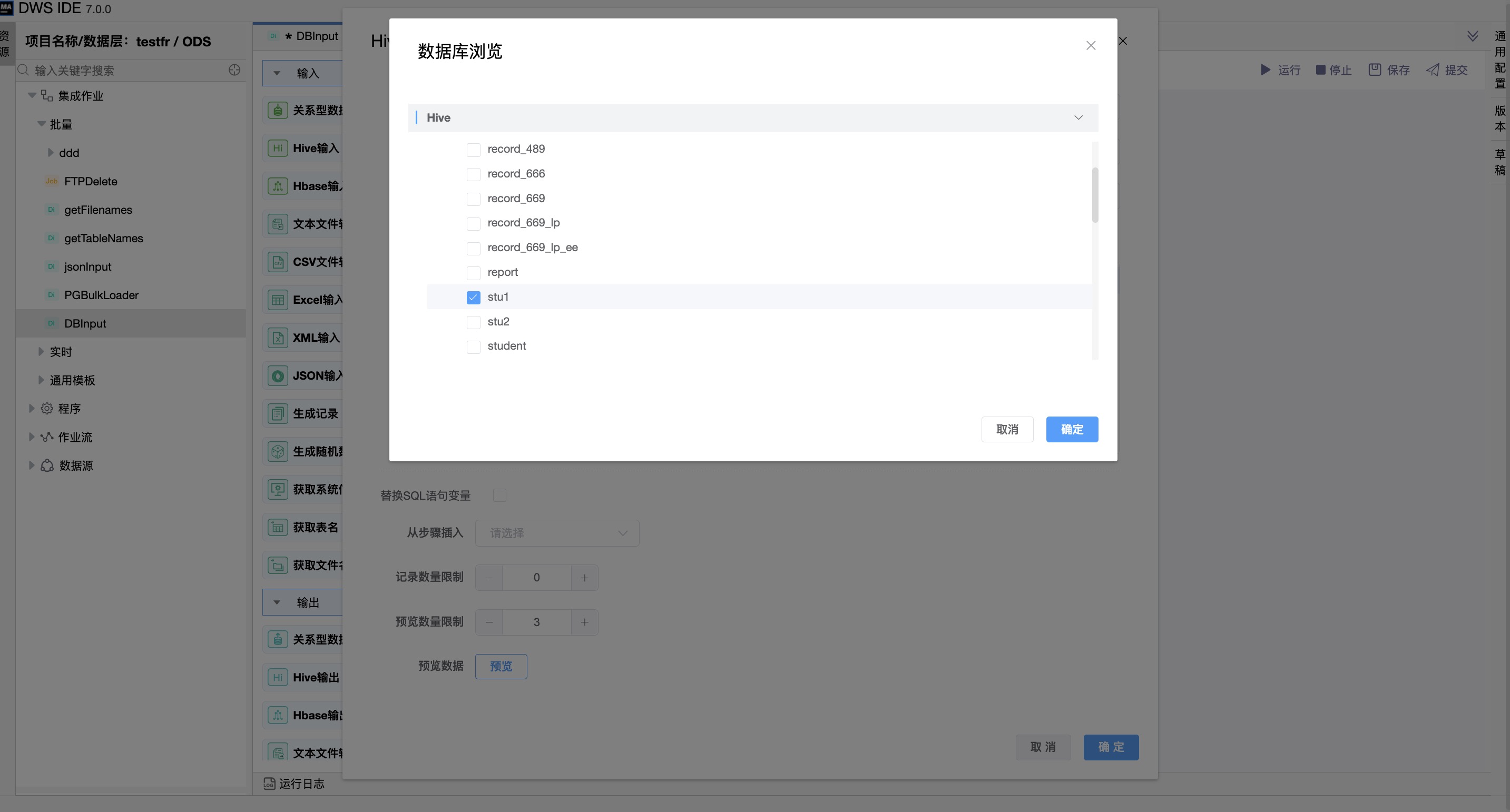Collapse the Hive section chevron
This screenshot has height=812, width=1510.
point(1078,118)
